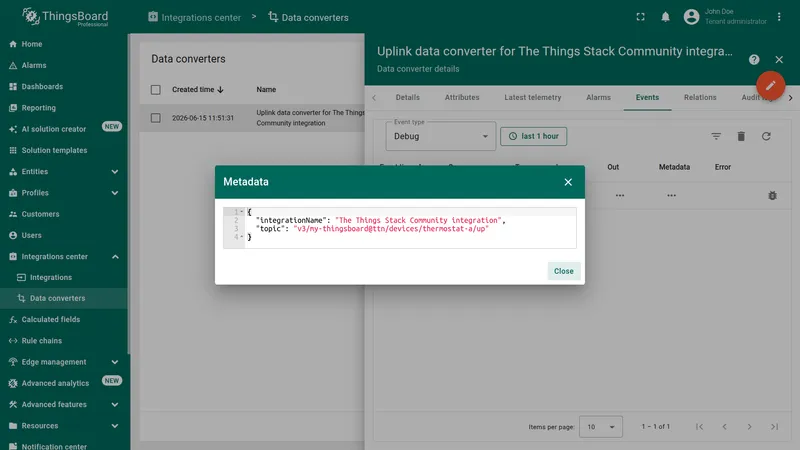Click the Calculated fields fx icon

coord(13,319)
